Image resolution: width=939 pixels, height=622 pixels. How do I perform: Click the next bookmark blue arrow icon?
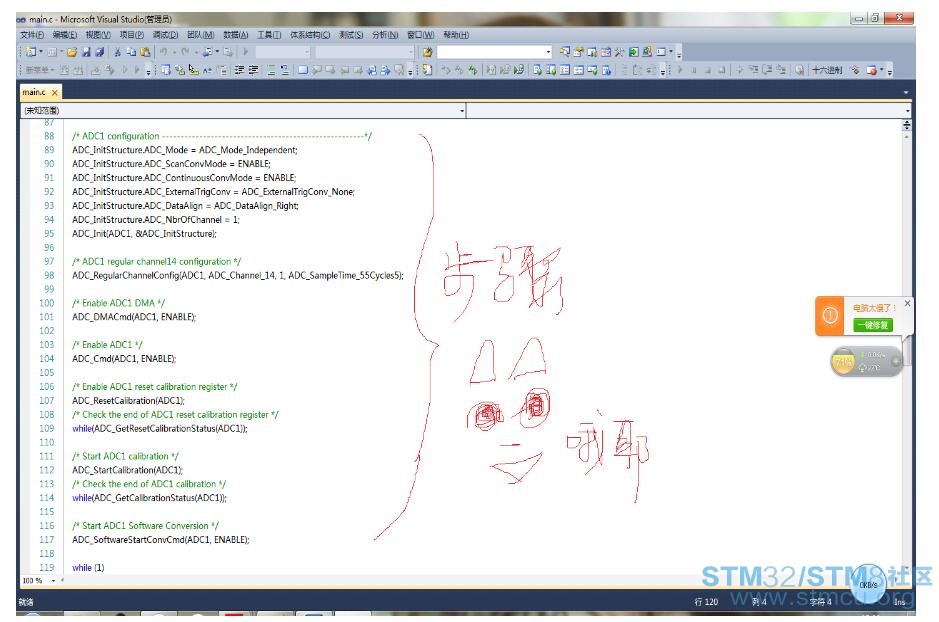[385, 70]
